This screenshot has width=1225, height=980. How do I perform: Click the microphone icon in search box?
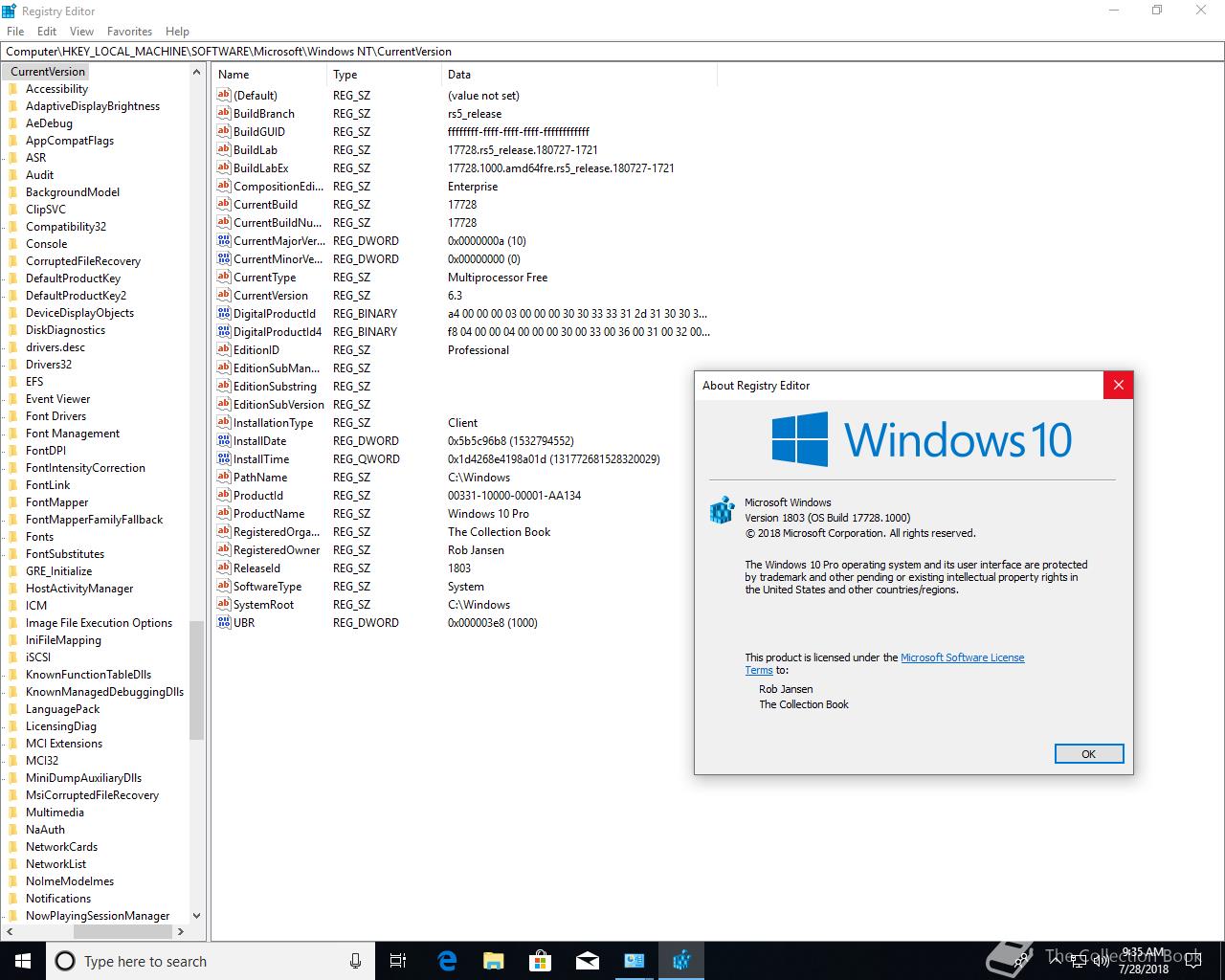coord(355,961)
